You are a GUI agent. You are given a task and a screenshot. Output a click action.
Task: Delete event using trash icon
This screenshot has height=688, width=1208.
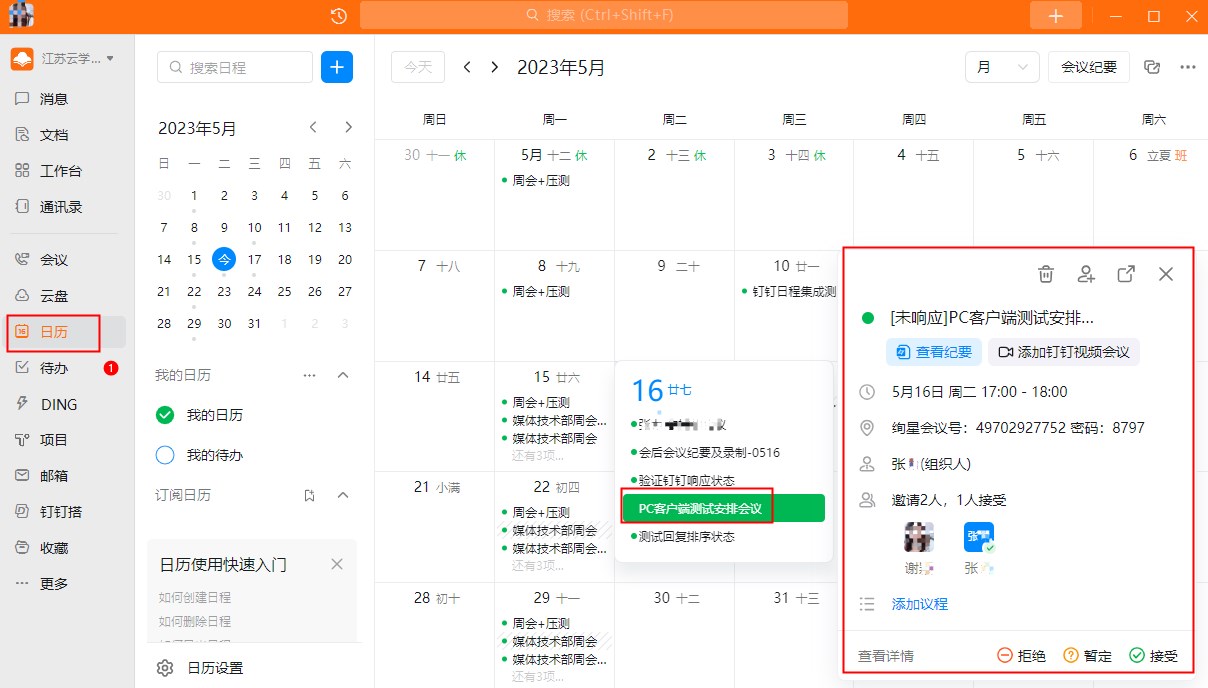click(x=1046, y=274)
